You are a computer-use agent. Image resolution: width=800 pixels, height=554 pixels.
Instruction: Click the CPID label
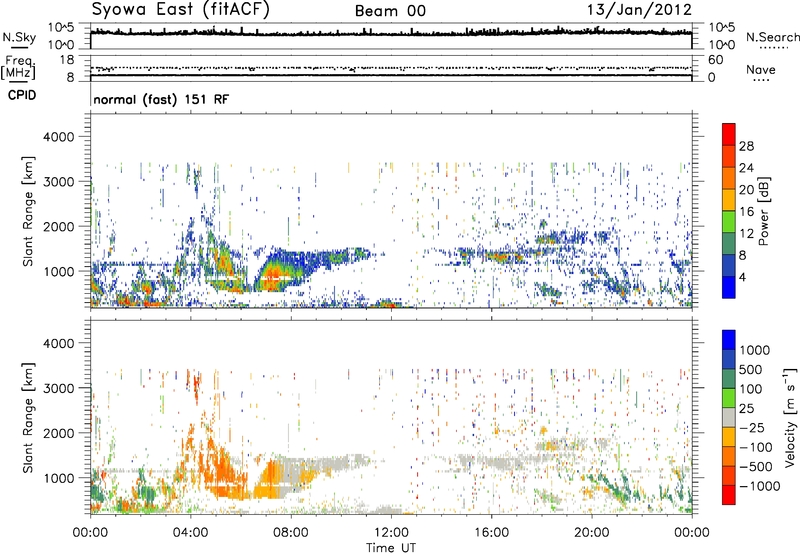click(x=22, y=95)
